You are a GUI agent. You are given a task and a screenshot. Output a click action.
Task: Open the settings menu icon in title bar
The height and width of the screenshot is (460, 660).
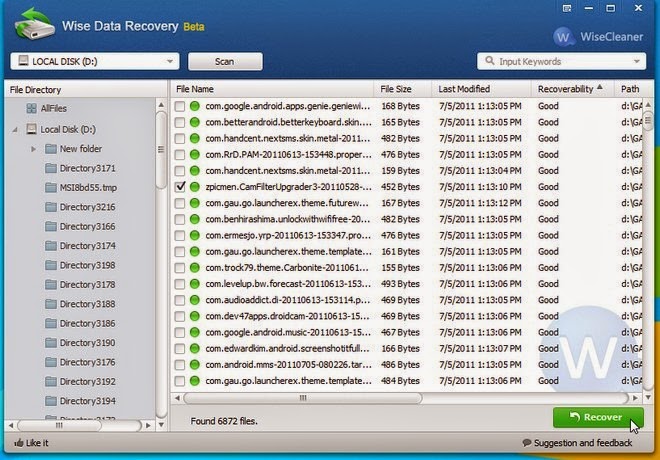pyautogui.click(x=567, y=8)
